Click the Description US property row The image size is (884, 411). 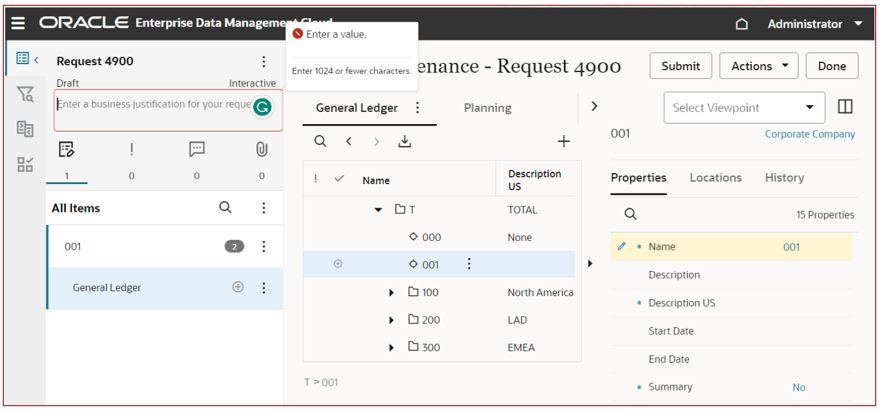point(731,303)
